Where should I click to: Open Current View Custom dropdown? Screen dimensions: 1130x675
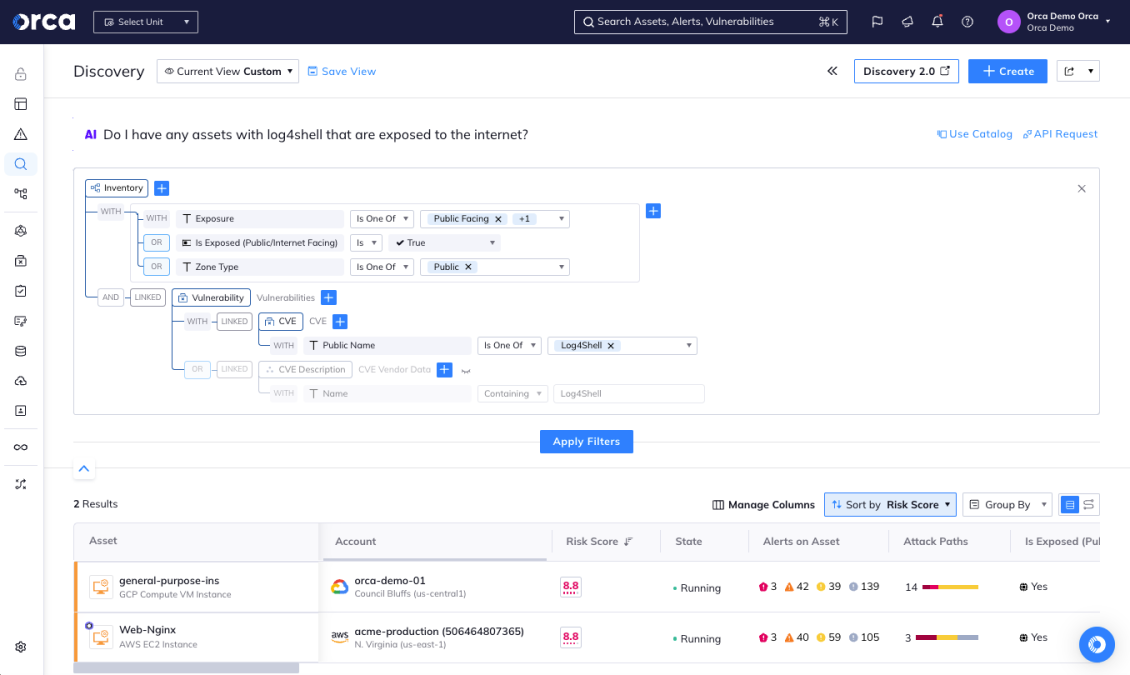(228, 71)
